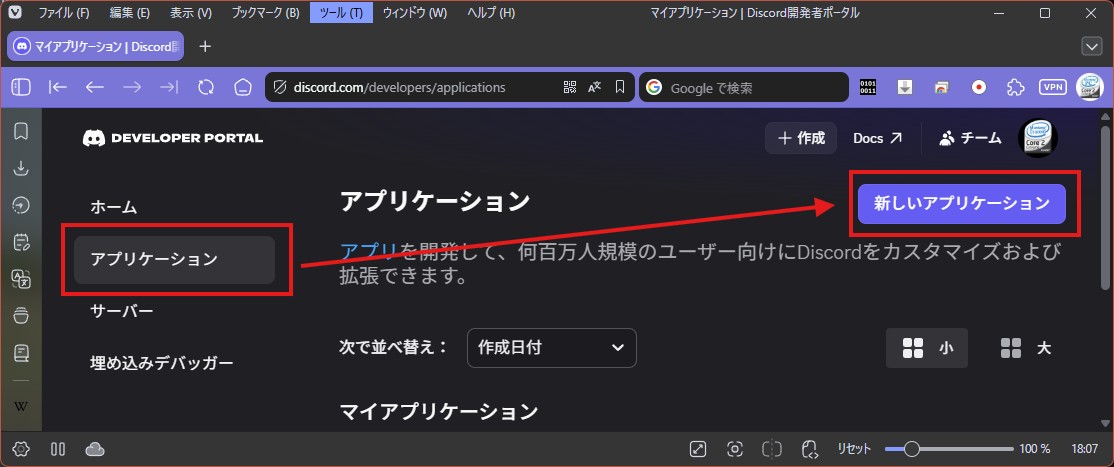Open Reading list panel in sidebar
Screen dimensions: 1114x467
[x=21, y=353]
